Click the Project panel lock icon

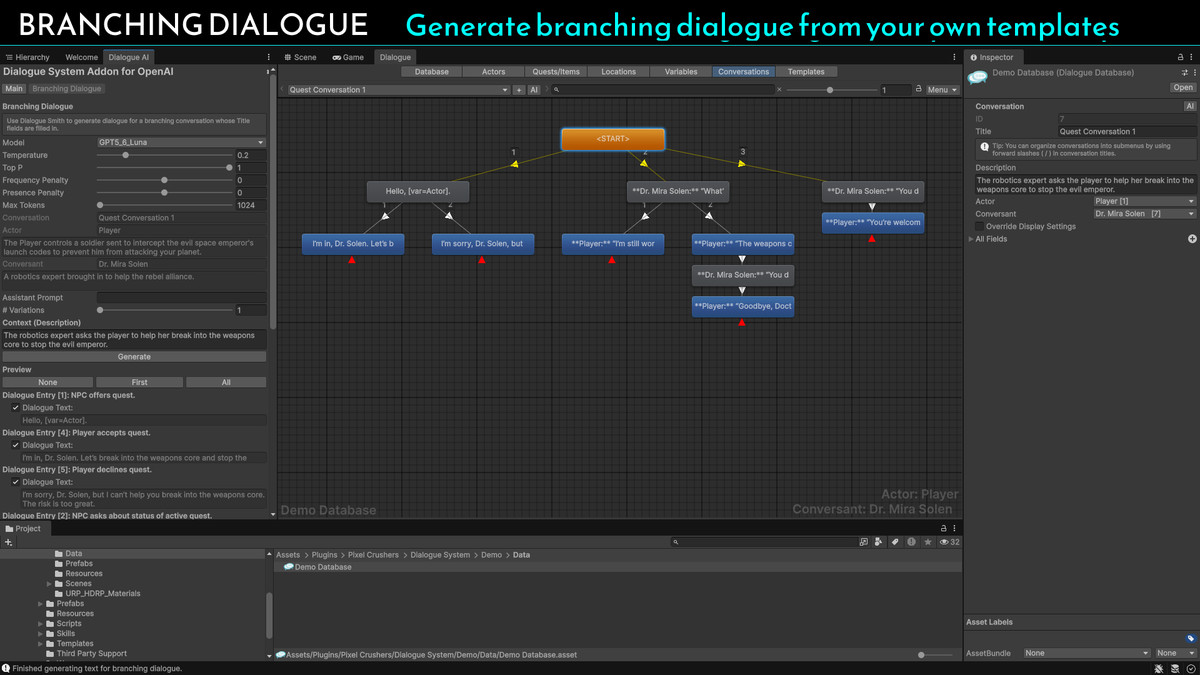(943, 528)
